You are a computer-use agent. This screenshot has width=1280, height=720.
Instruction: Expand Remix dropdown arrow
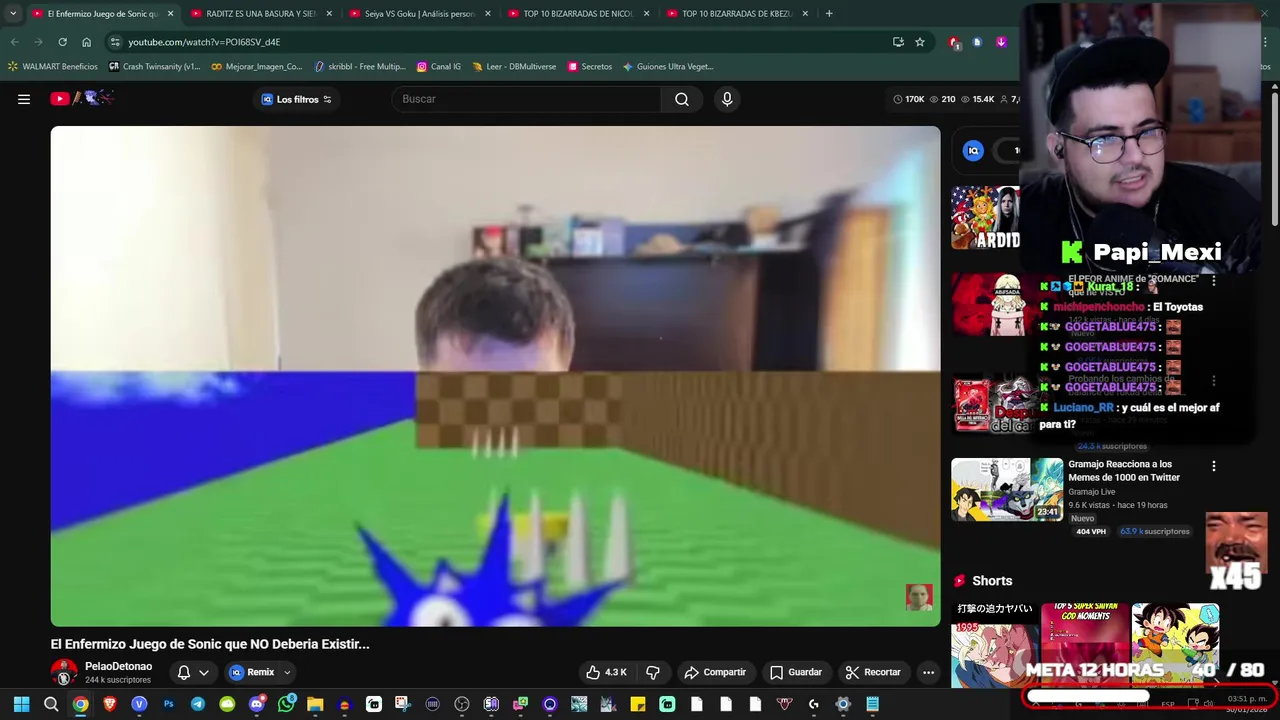(287, 672)
